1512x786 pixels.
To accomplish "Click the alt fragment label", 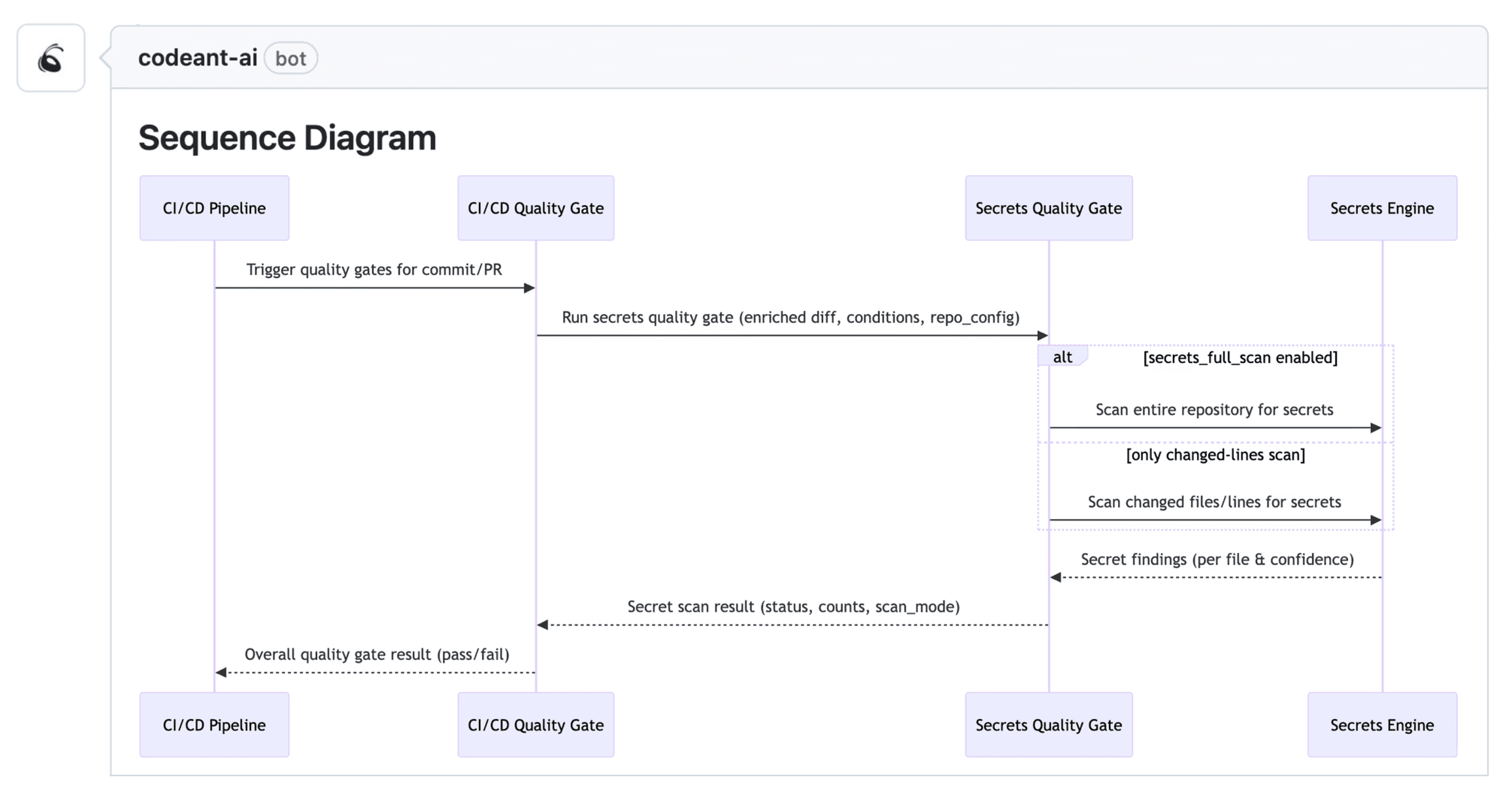I will click(x=1062, y=357).
